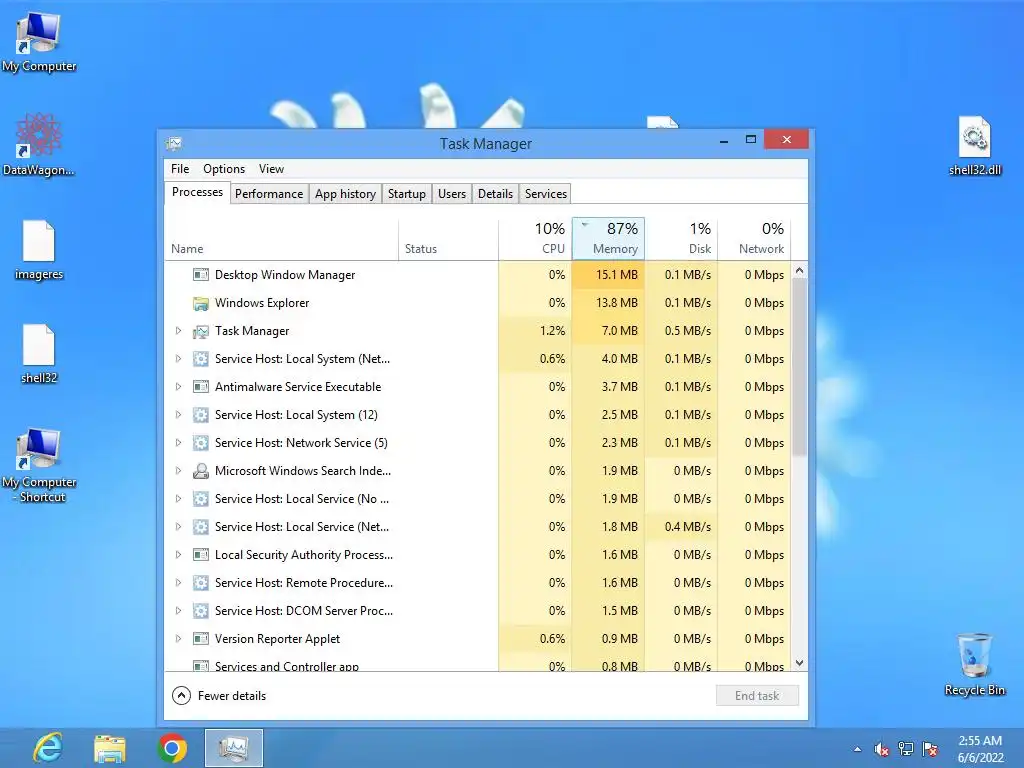This screenshot has width=1024, height=768.
Task: Expand Service Host: Local System (Net... group
Action: pyautogui.click(x=178, y=359)
